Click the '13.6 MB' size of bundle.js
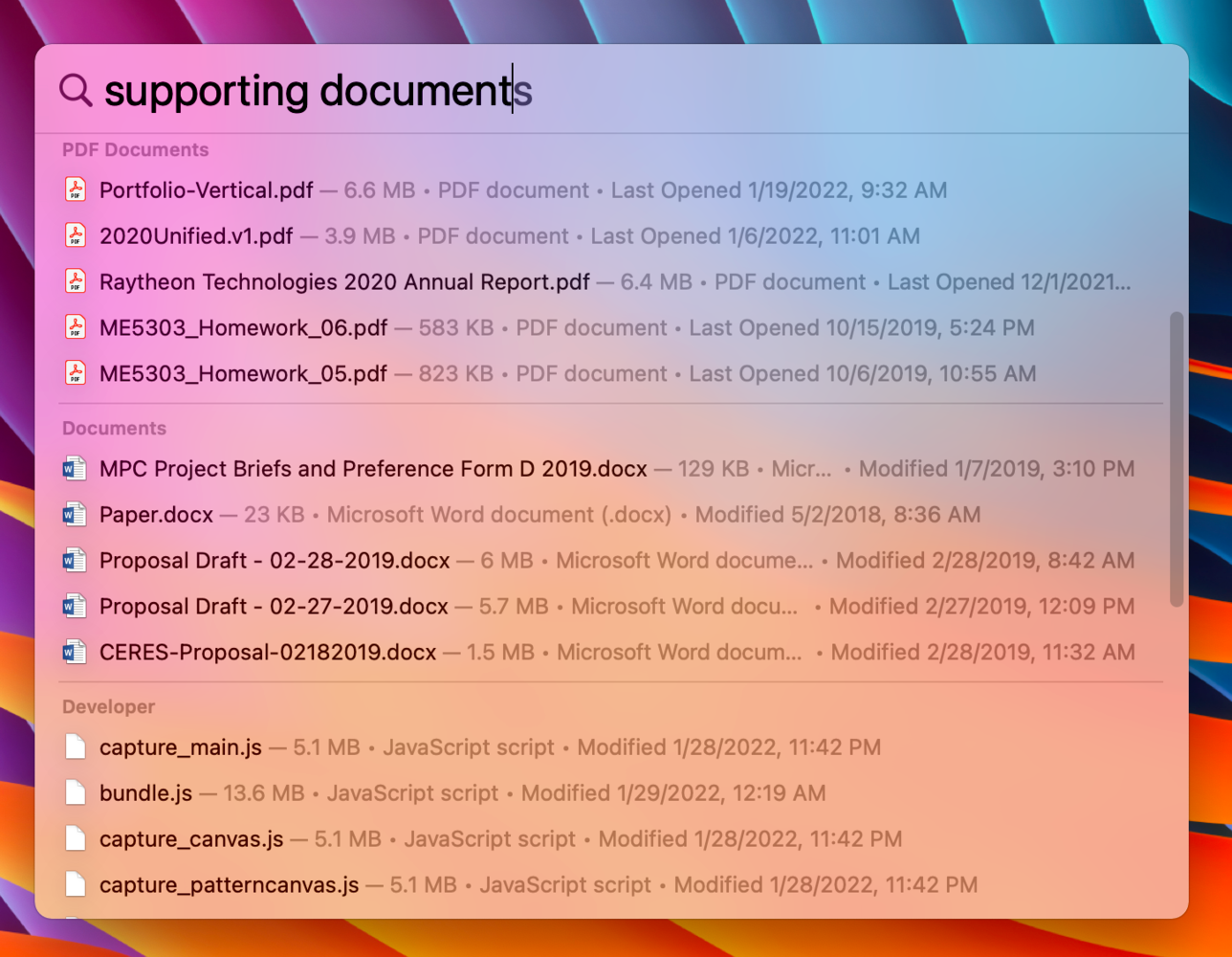The image size is (1232, 957). pos(264,792)
